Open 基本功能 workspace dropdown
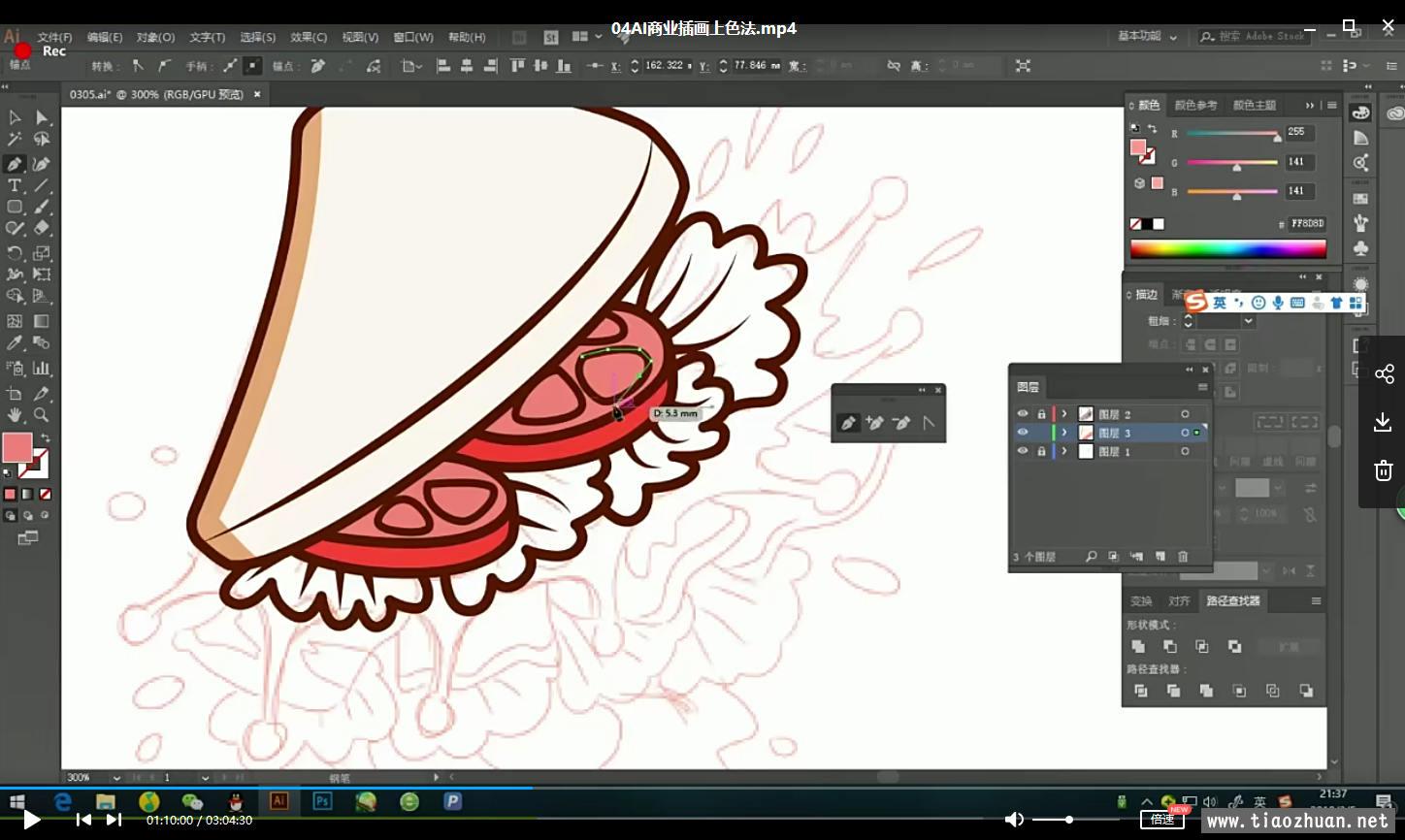The image size is (1405, 840). click(1147, 36)
